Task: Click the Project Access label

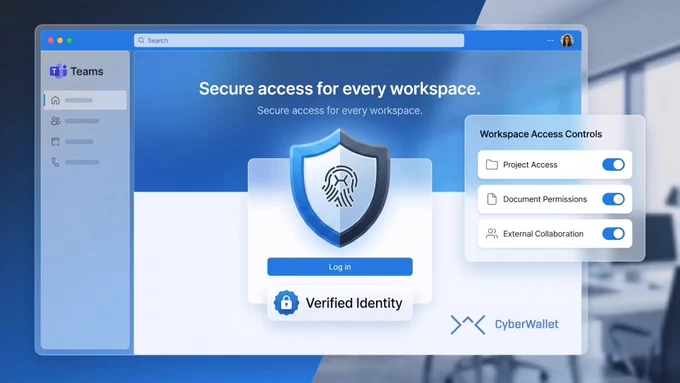Action: 530,165
